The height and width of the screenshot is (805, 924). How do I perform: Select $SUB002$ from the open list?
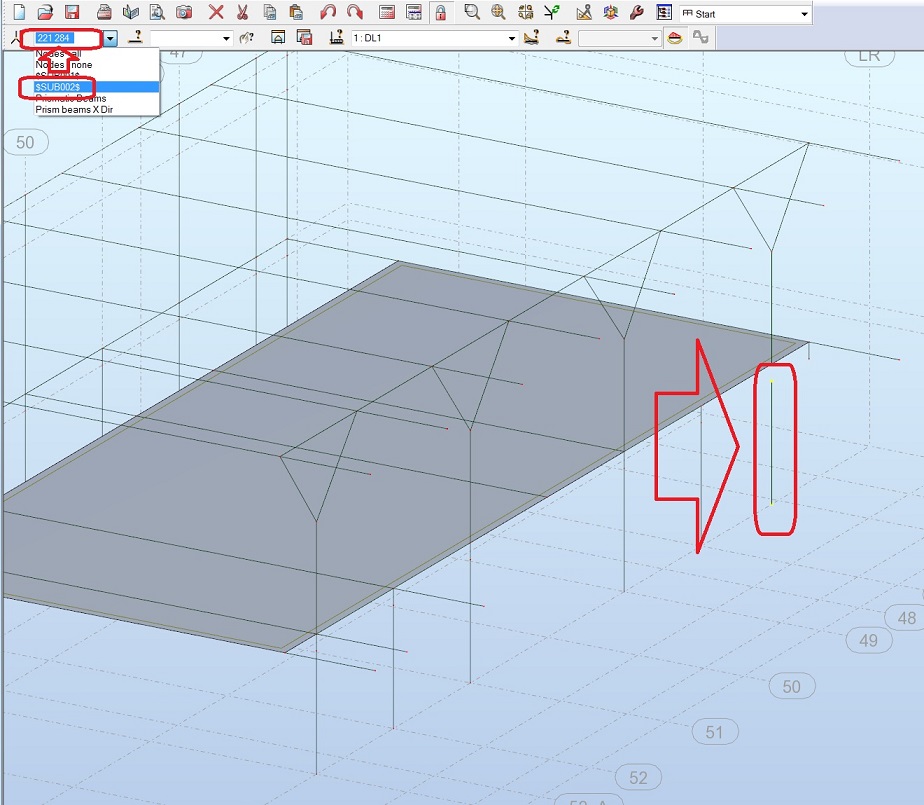tap(60, 88)
